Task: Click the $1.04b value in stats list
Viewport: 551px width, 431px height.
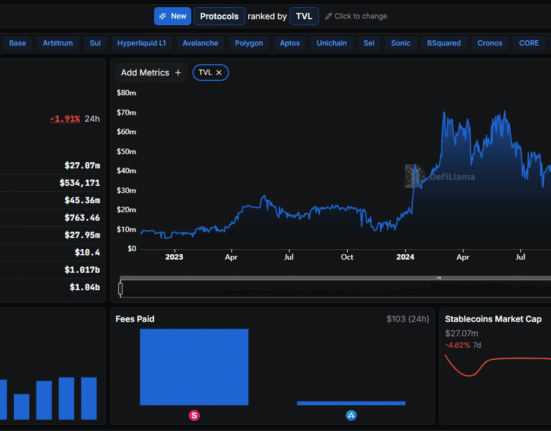Action: click(85, 287)
